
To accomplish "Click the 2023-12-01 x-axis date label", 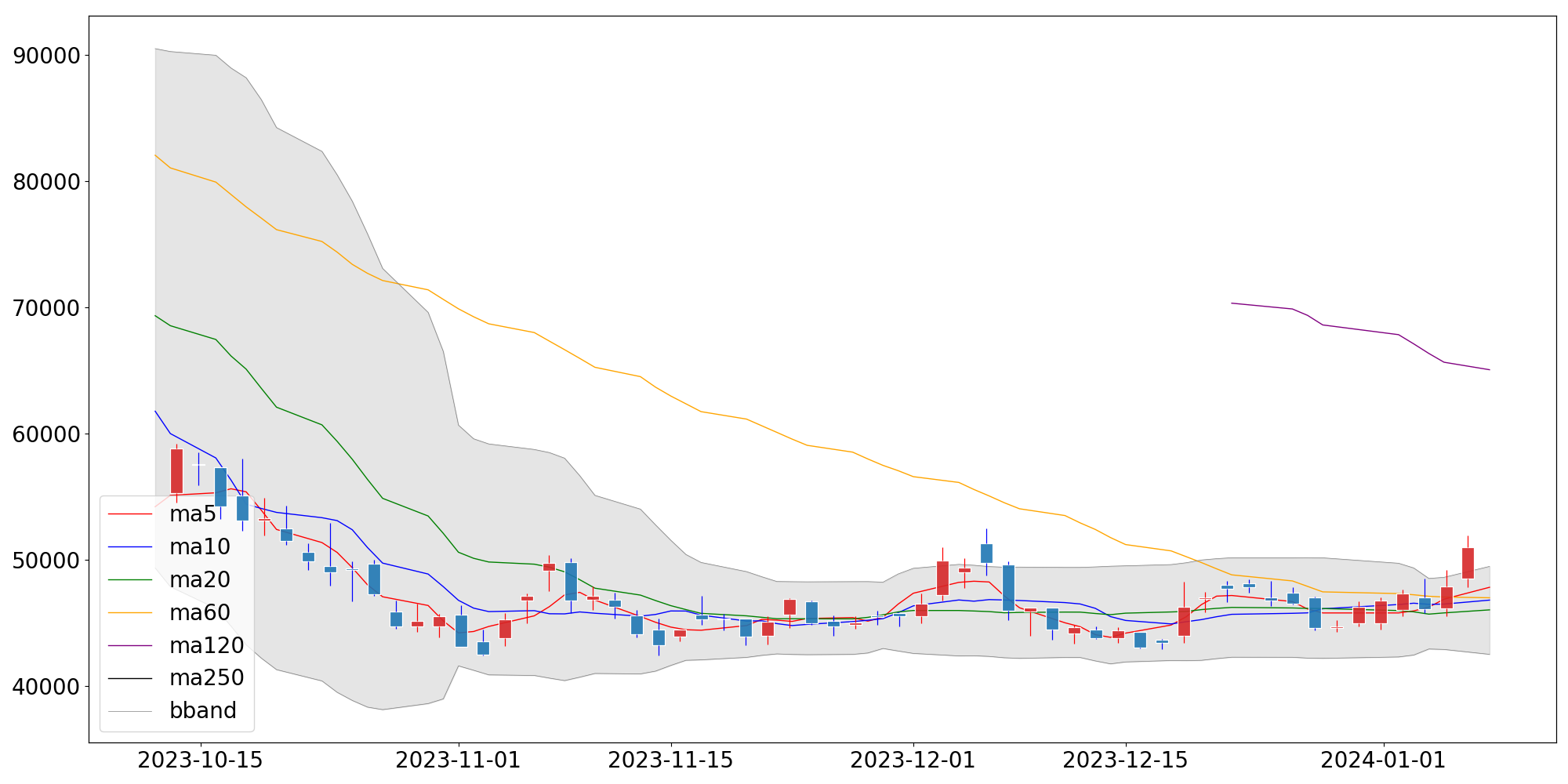I will coord(913,760).
